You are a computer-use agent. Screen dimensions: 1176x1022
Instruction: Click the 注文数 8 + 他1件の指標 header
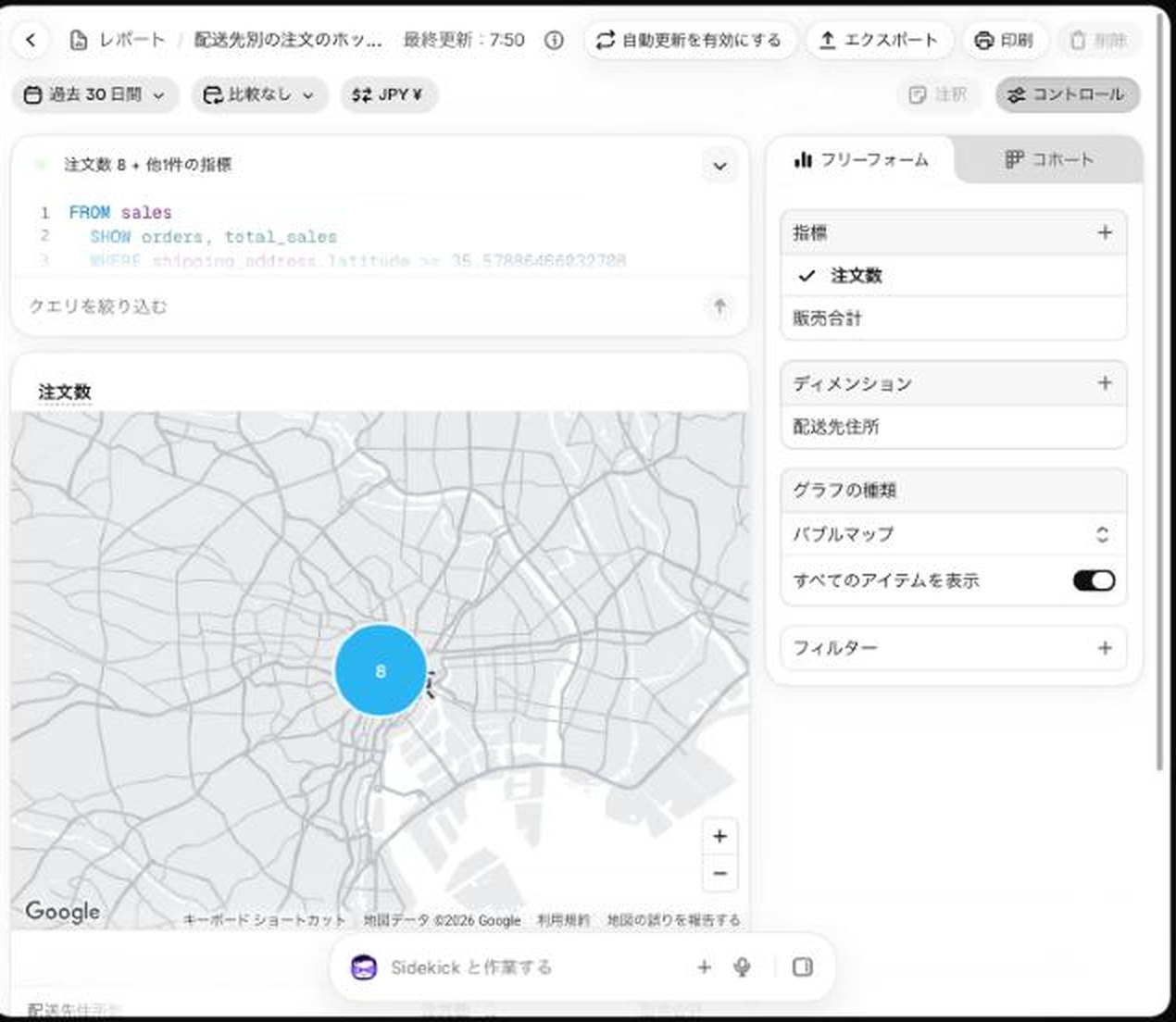click(x=148, y=165)
